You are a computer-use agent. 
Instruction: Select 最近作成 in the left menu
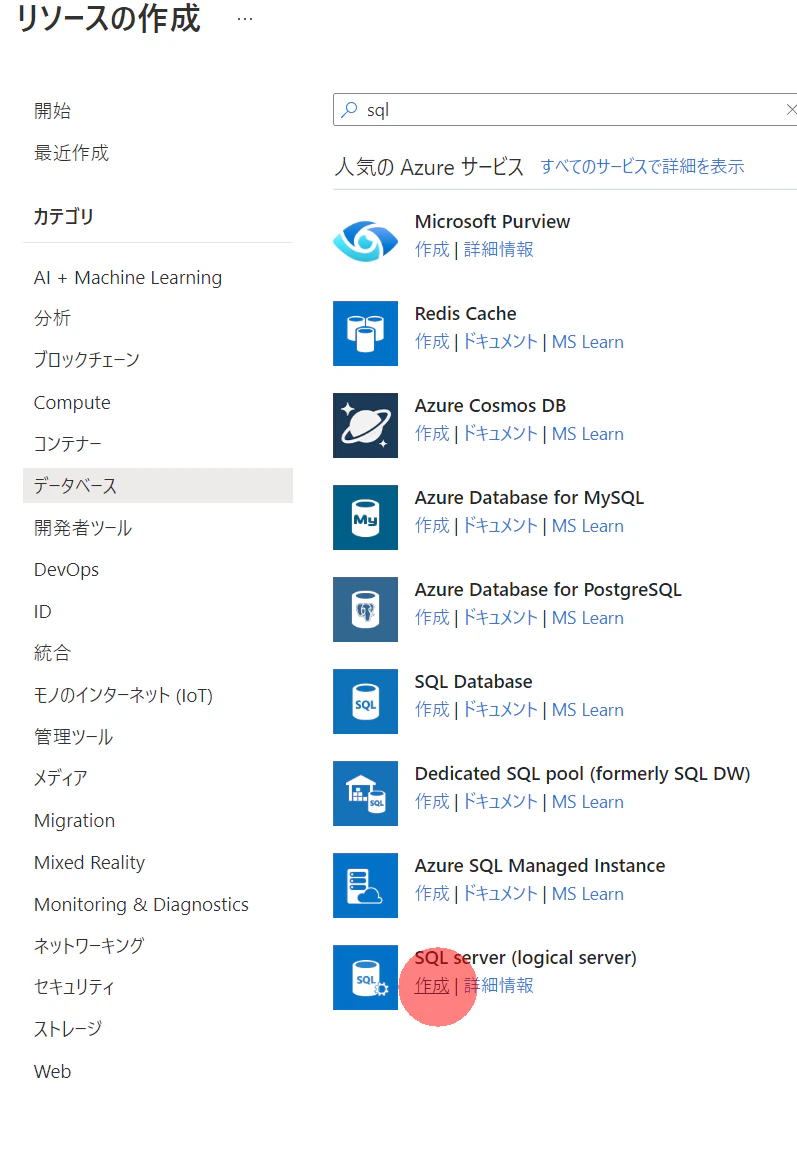coord(71,153)
